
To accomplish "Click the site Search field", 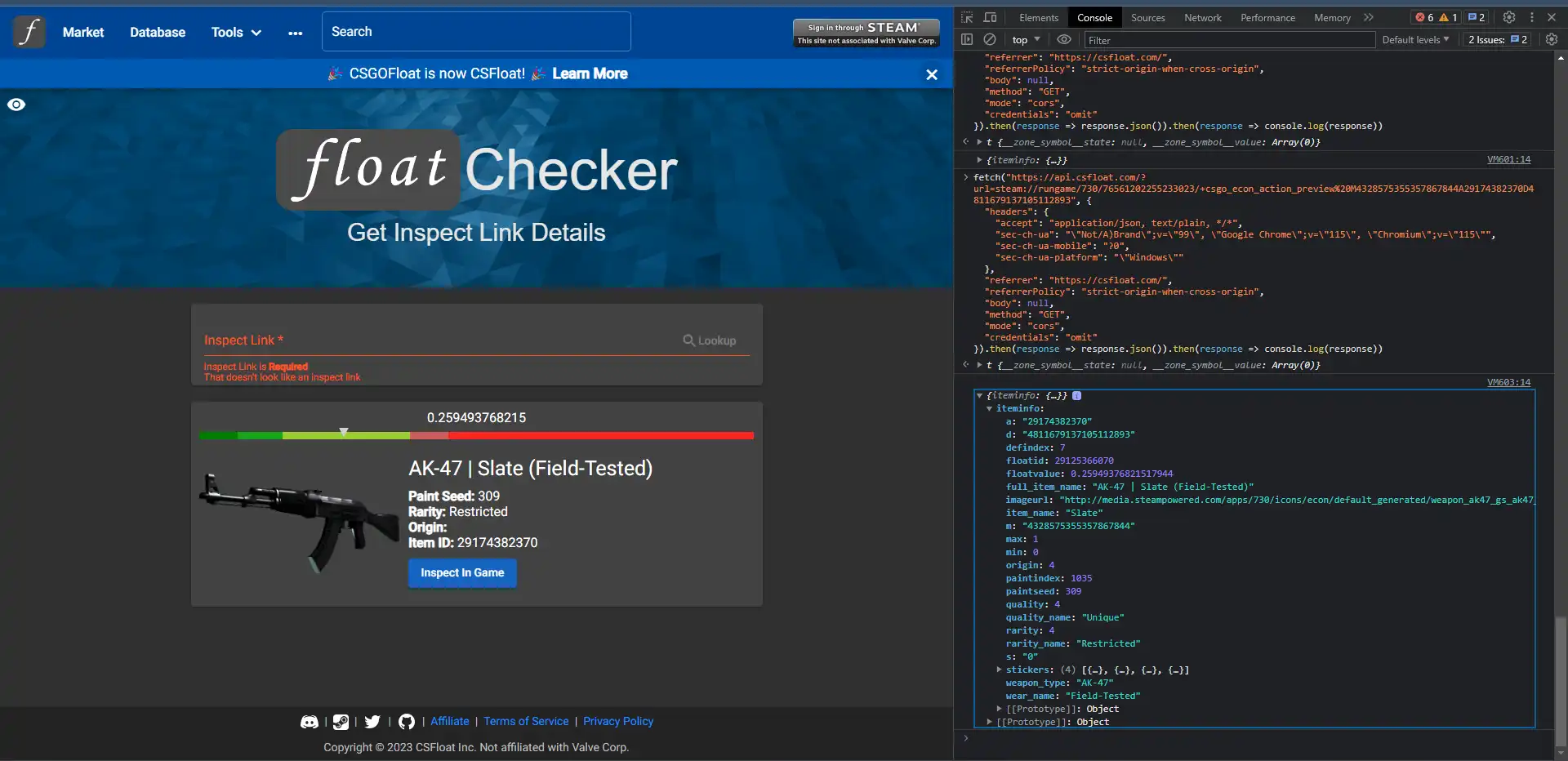I will [476, 32].
